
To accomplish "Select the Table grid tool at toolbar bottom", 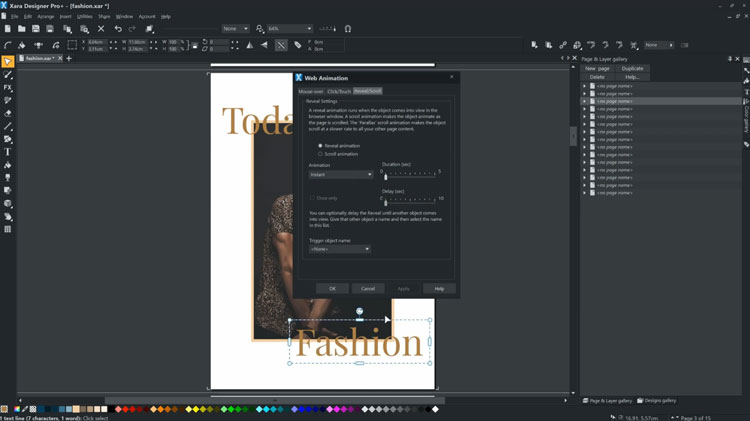I will (x=8, y=229).
